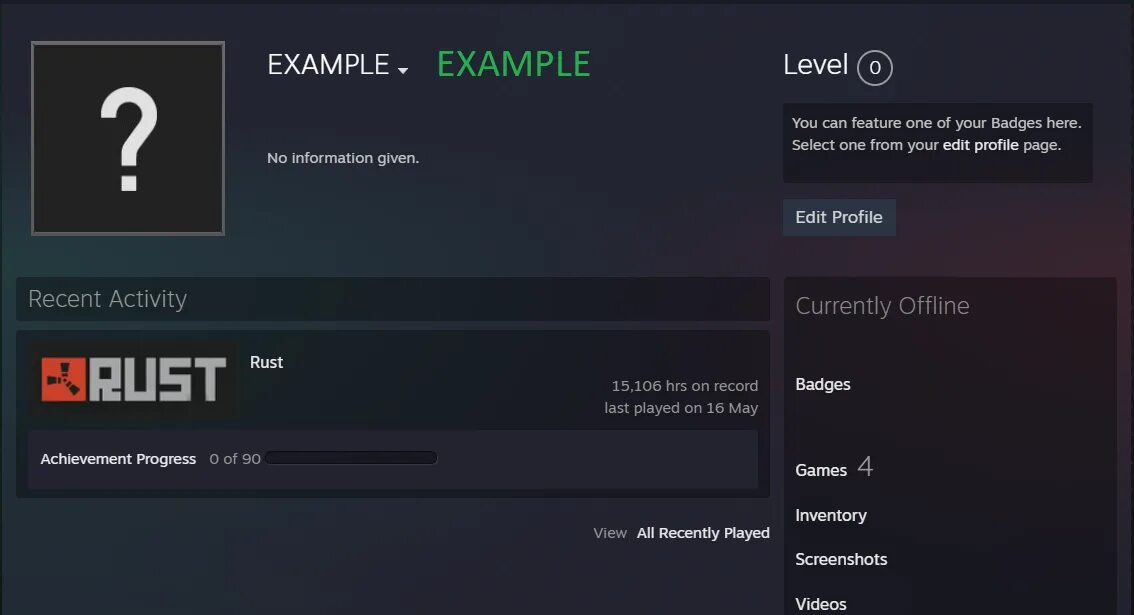This screenshot has height=615, width=1134.
Task: Open the Rust game title link
Action: (266, 362)
